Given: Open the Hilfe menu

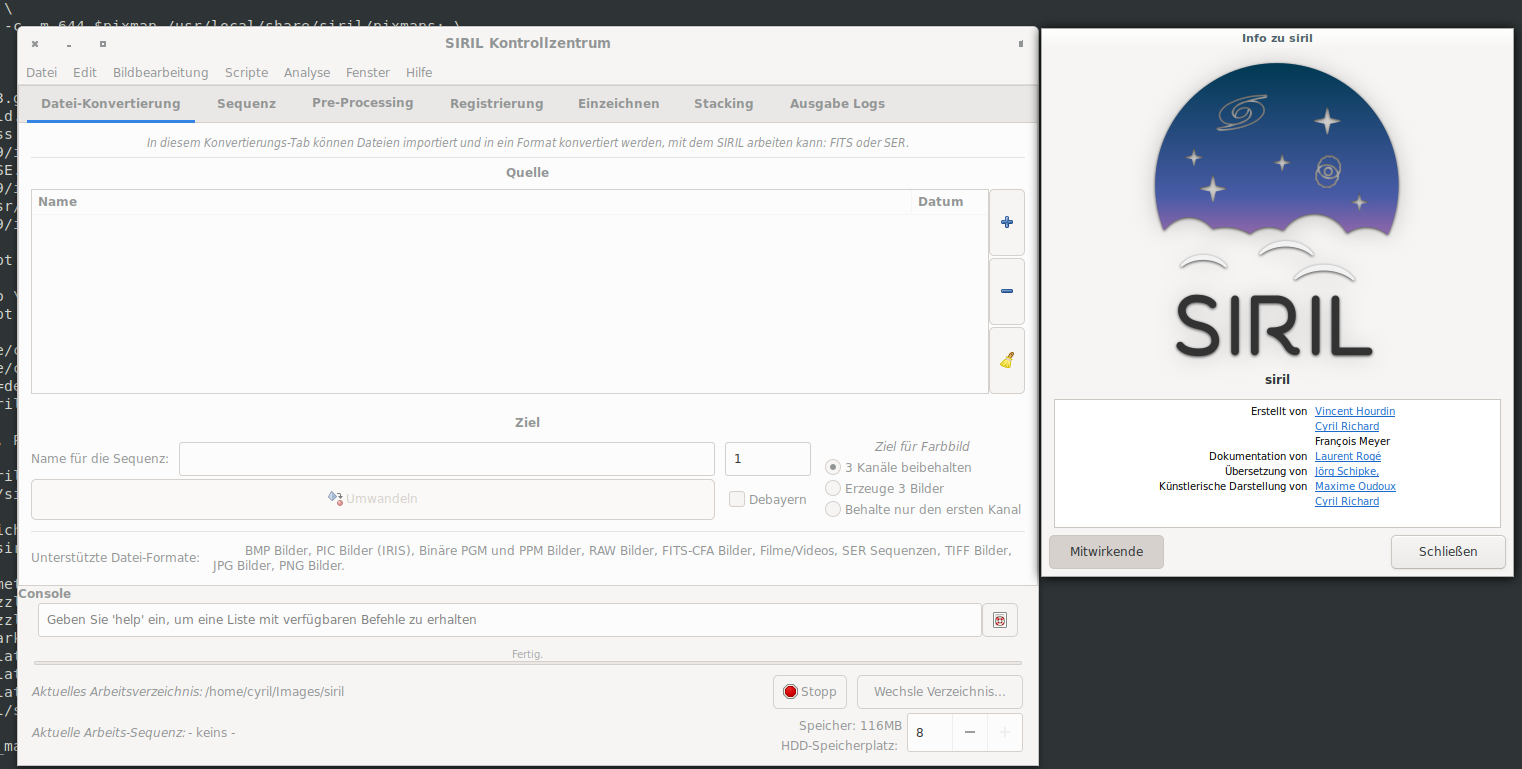Looking at the screenshot, I should (x=419, y=72).
